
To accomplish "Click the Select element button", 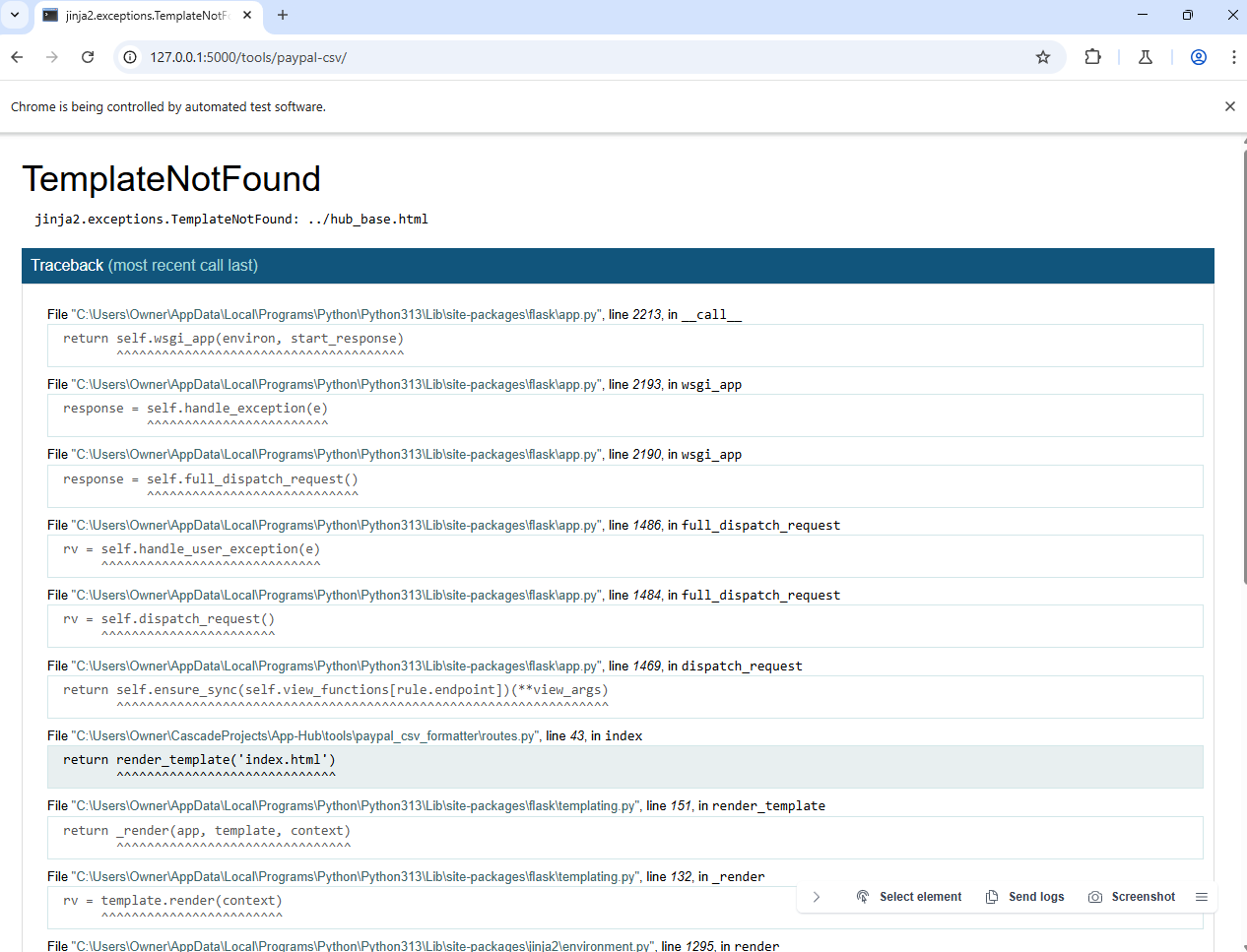I will [x=908, y=897].
